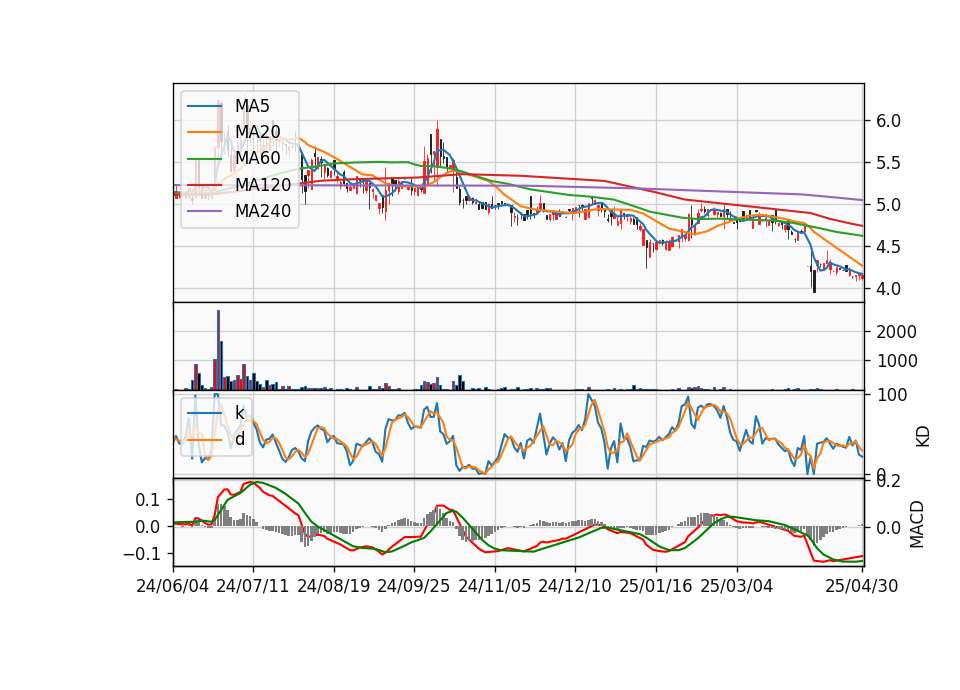Image resolution: width=960 pixels, height=690 pixels.
Task: Click the 25/03/04 date label
Action: [737, 586]
